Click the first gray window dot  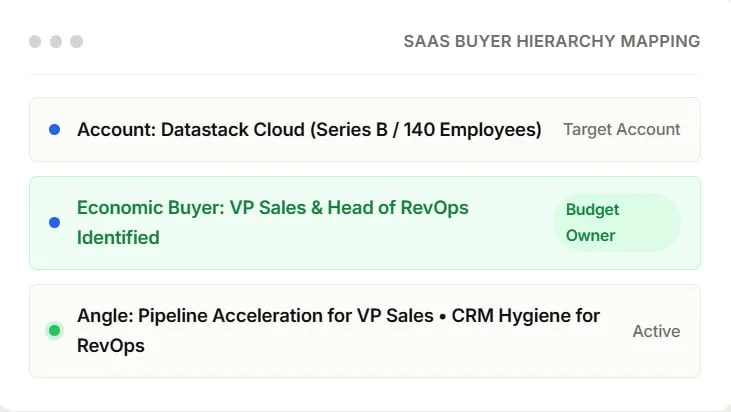point(35,41)
